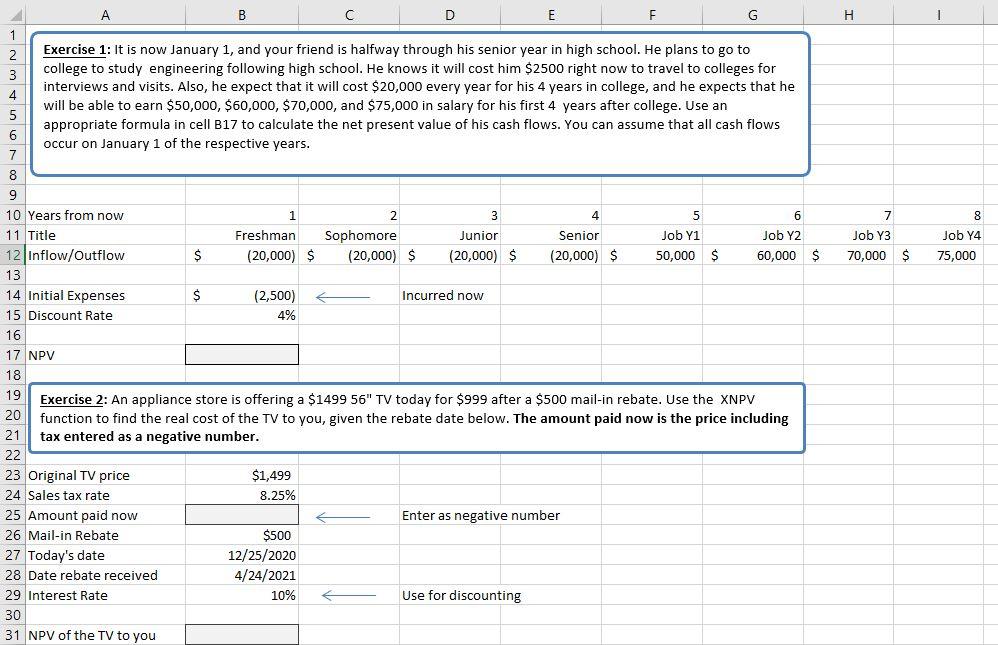Select the 10% Interest Rate cell
The width and height of the screenshot is (998, 645).
(x=241, y=595)
